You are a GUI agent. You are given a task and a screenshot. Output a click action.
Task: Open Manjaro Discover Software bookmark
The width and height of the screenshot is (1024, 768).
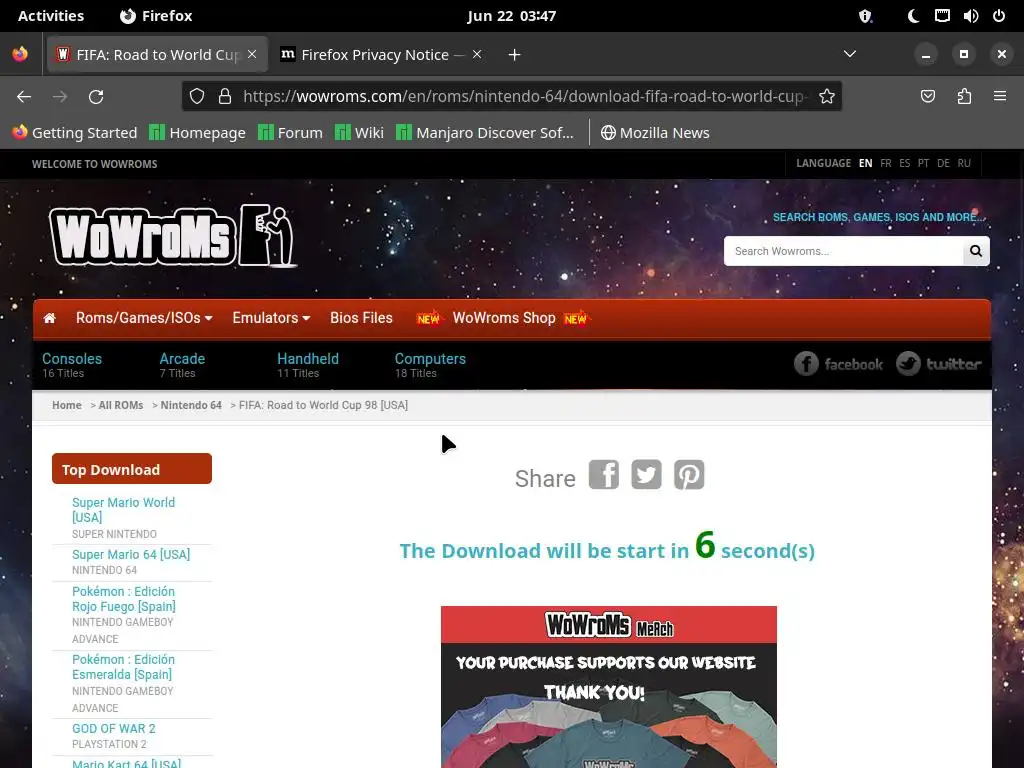[485, 133]
